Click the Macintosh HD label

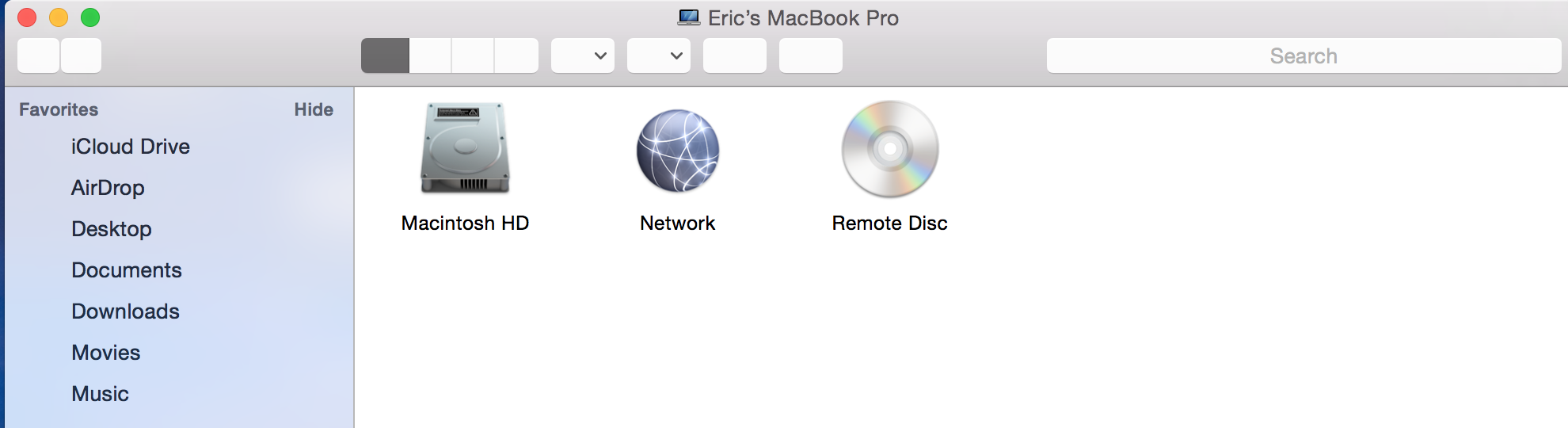click(465, 224)
